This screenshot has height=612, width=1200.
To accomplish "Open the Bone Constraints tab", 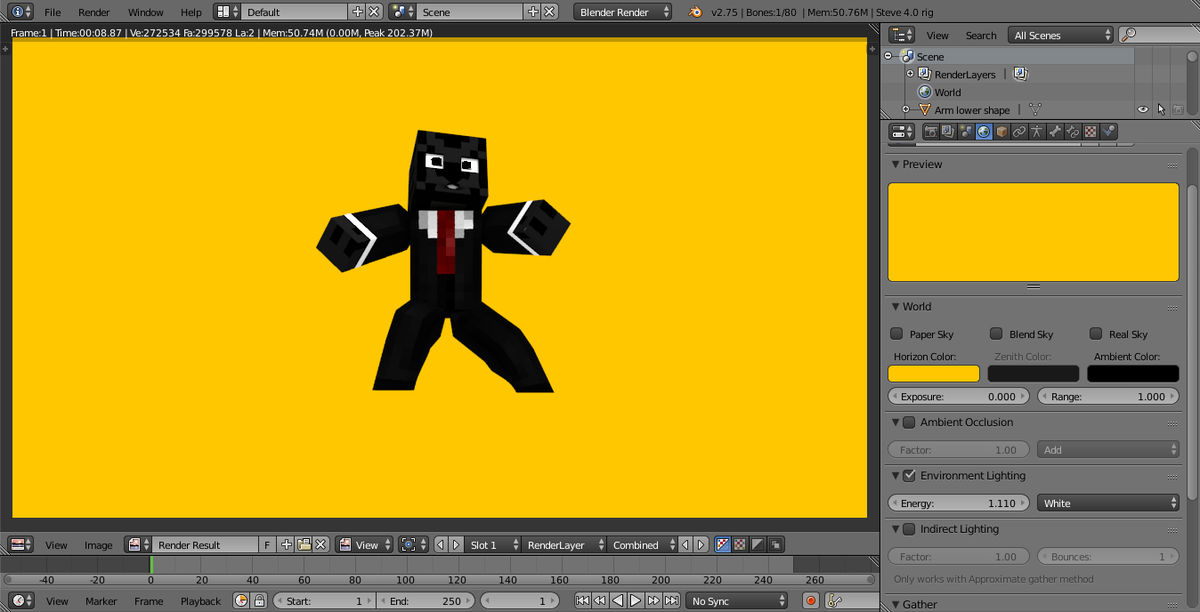I will [x=1072, y=131].
